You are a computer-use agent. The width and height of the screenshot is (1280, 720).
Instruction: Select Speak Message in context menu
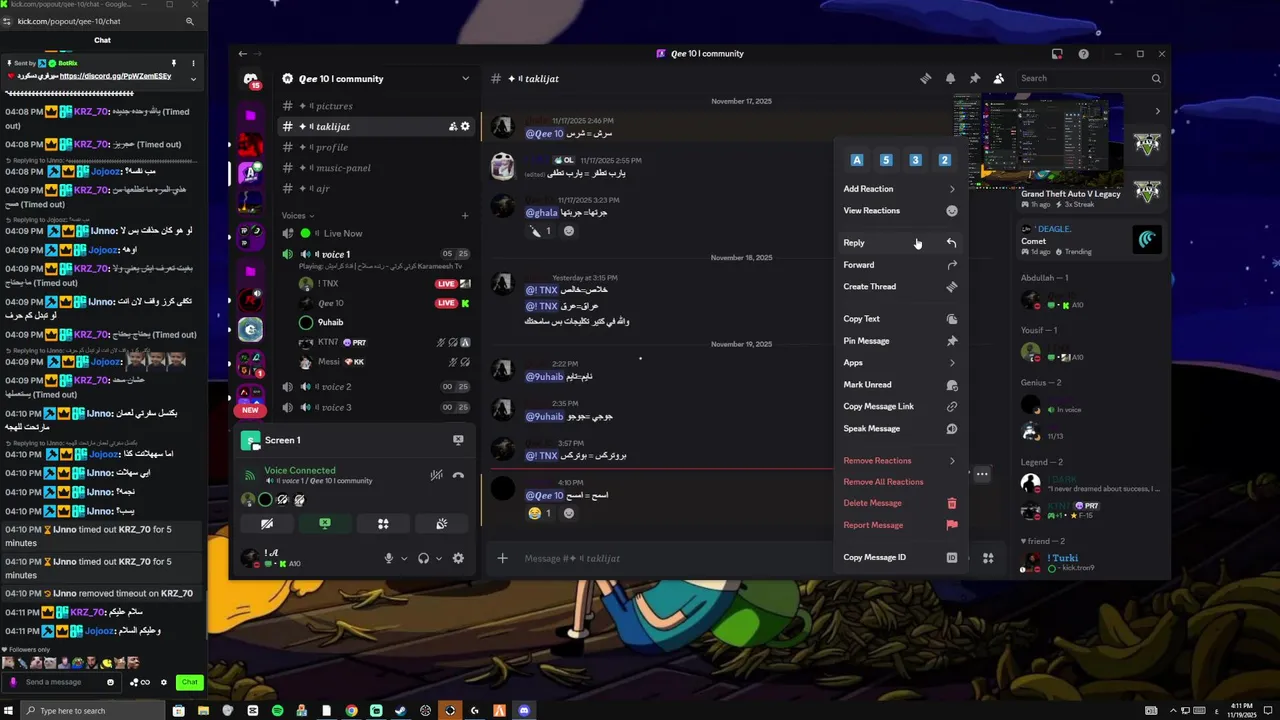[900, 429]
